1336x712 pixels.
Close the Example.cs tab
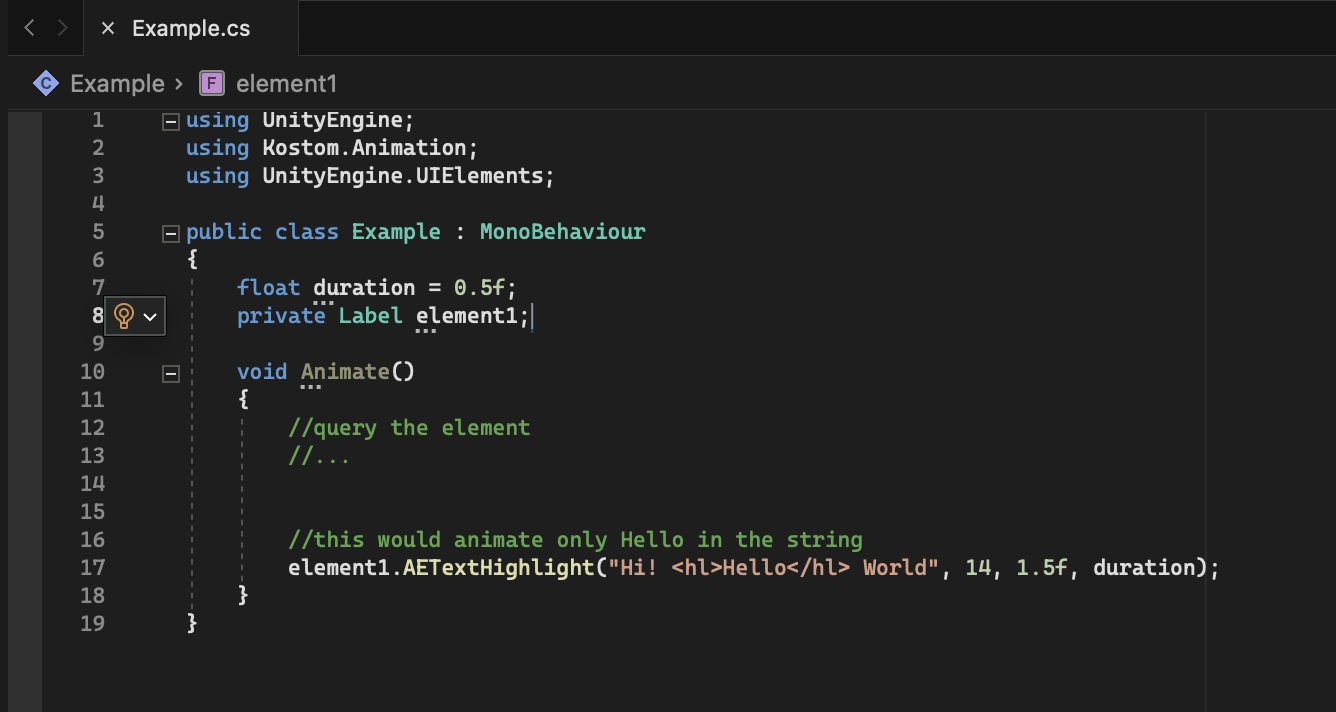click(108, 28)
